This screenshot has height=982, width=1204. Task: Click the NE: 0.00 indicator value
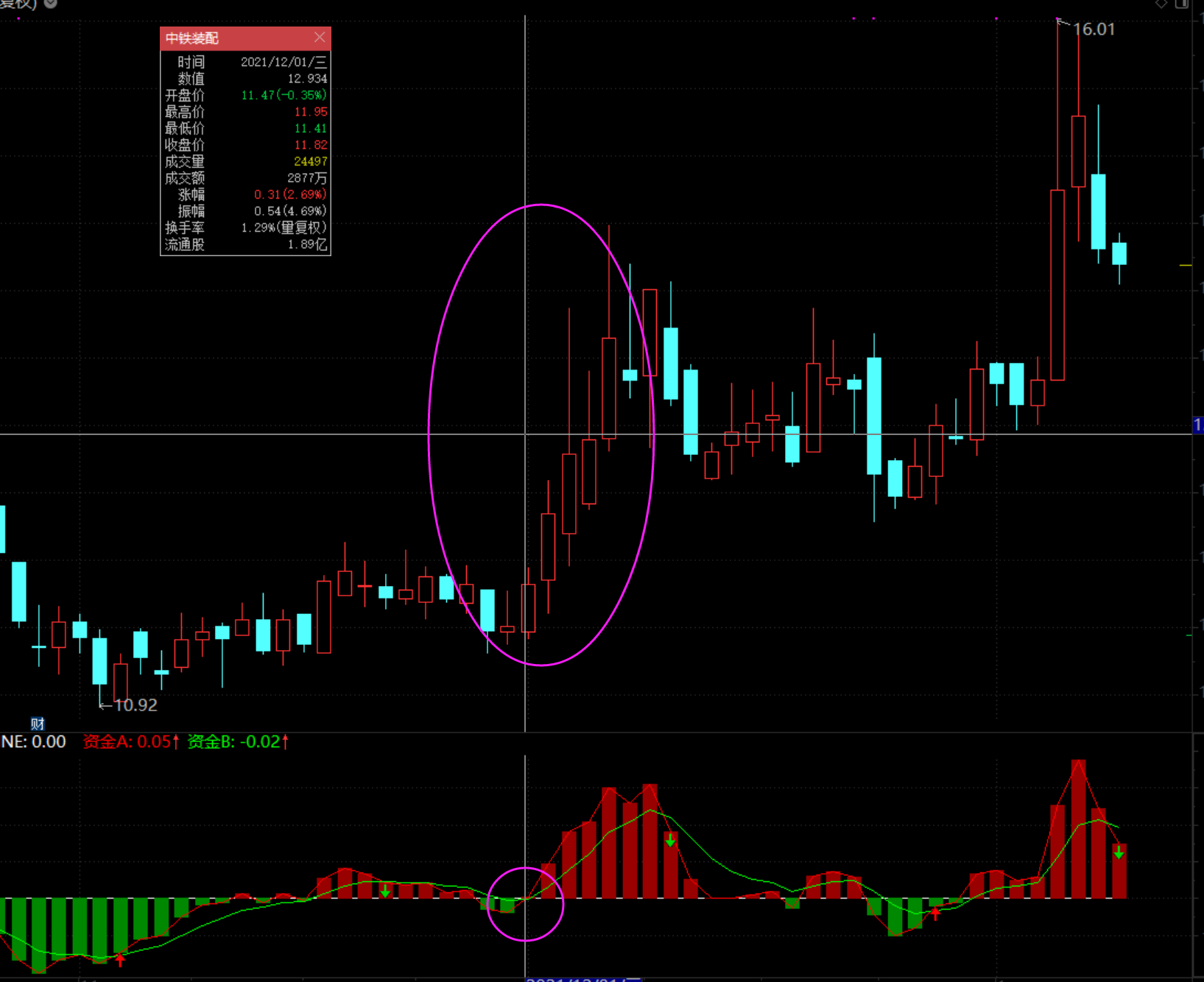(x=33, y=742)
